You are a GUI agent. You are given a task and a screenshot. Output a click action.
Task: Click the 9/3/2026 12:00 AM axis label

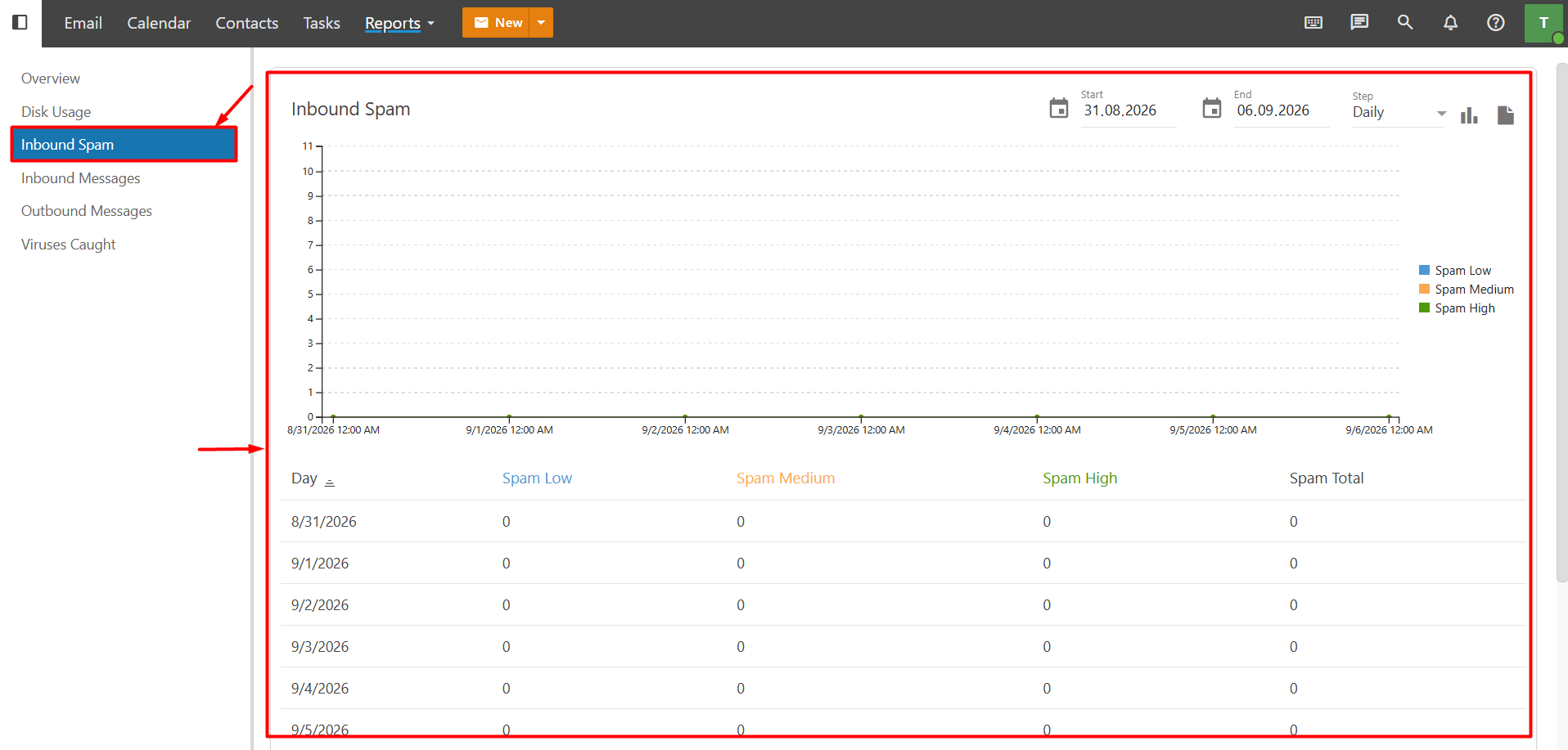coord(861,430)
